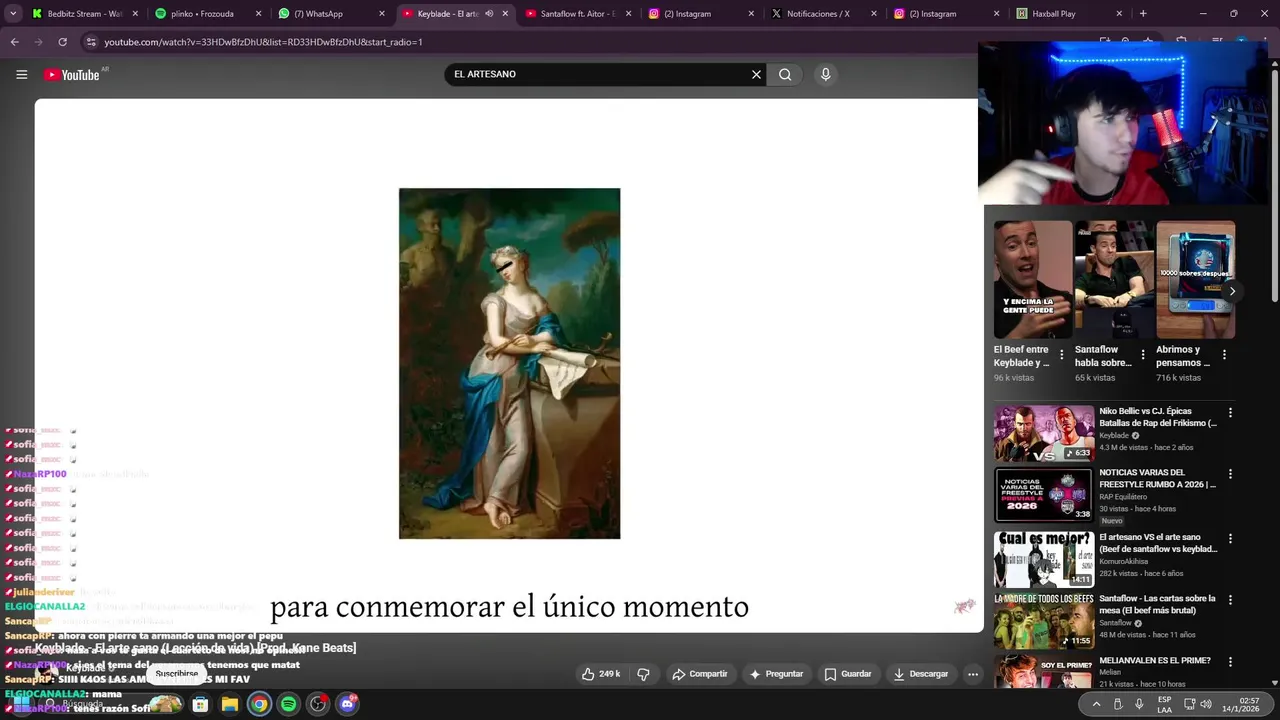Image resolution: width=1280 pixels, height=720 pixels.
Task: Open a new browser tab
Action: click(1143, 14)
